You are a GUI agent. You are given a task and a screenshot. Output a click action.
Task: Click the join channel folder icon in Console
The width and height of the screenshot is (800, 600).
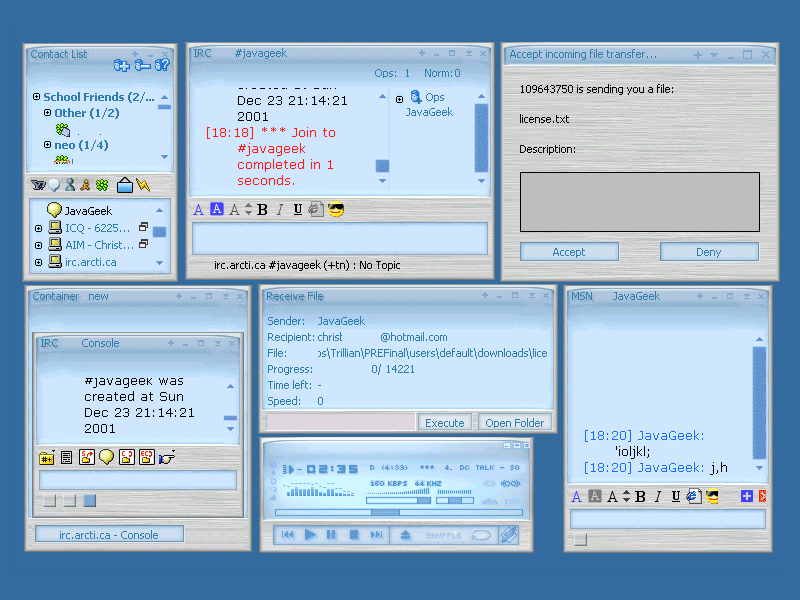47,458
